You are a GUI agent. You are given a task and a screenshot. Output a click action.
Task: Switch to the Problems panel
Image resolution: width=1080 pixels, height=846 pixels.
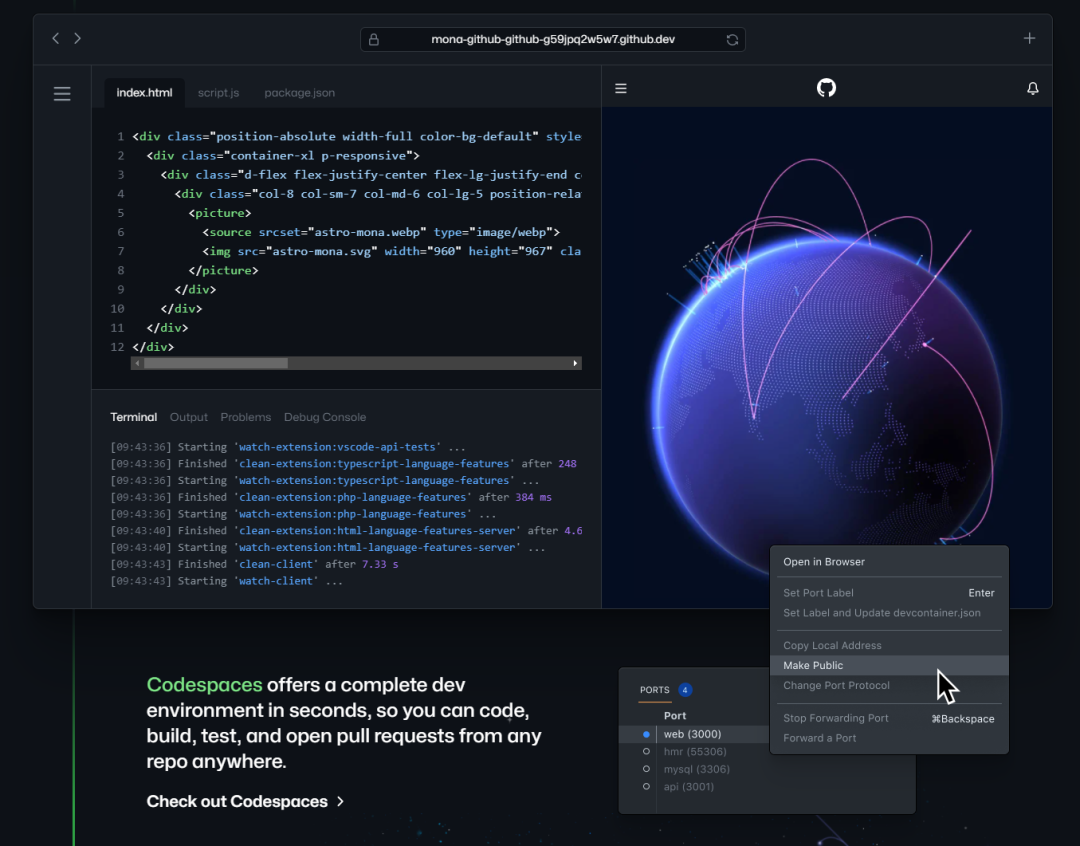point(245,417)
